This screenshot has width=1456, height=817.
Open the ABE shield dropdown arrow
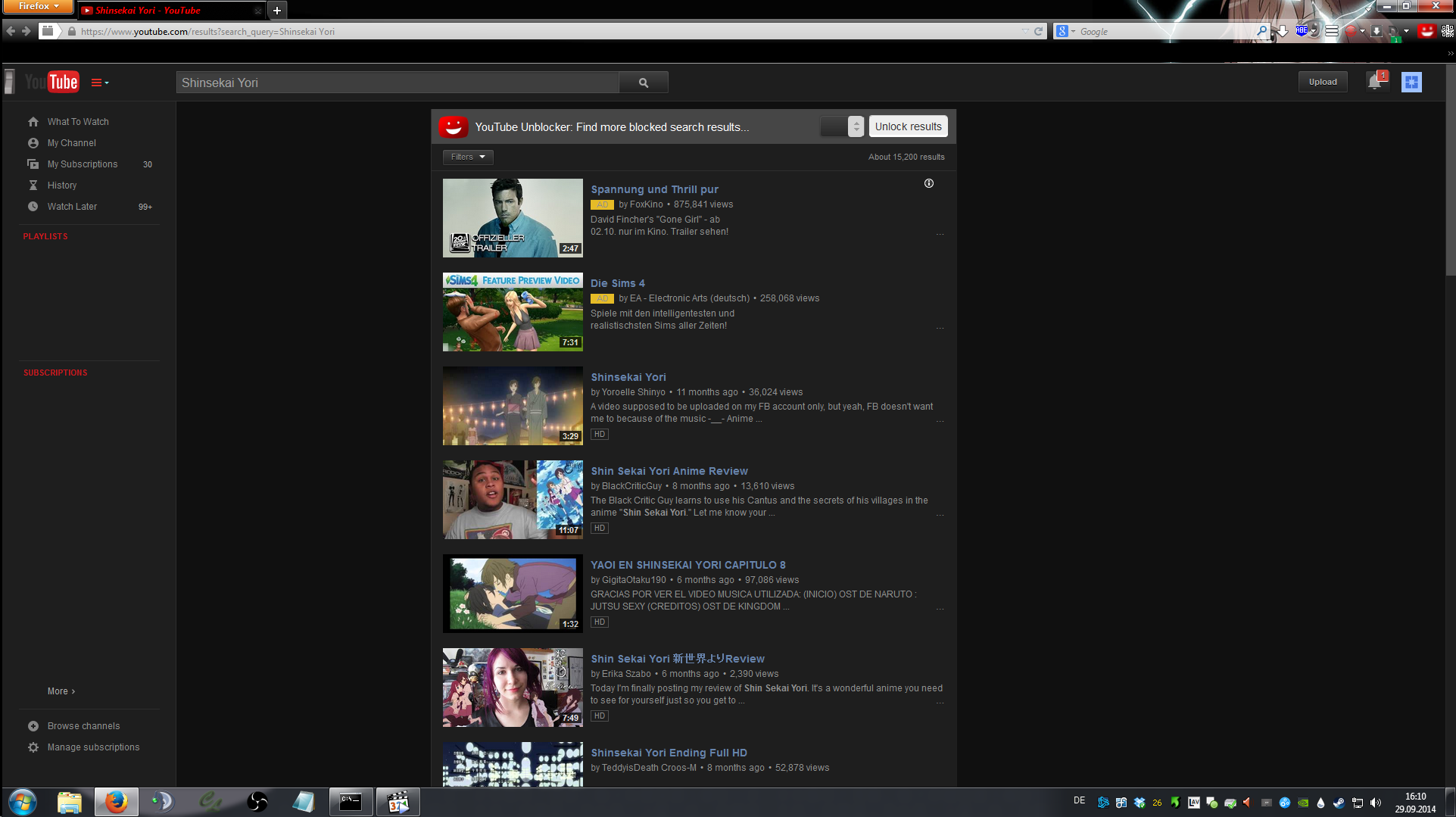pos(1314,31)
